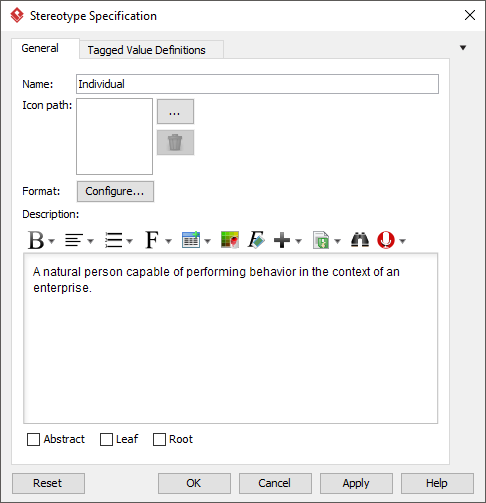This screenshot has height=503, width=486.
Task: Tick the Leaf checkbox
Action: pos(106,439)
